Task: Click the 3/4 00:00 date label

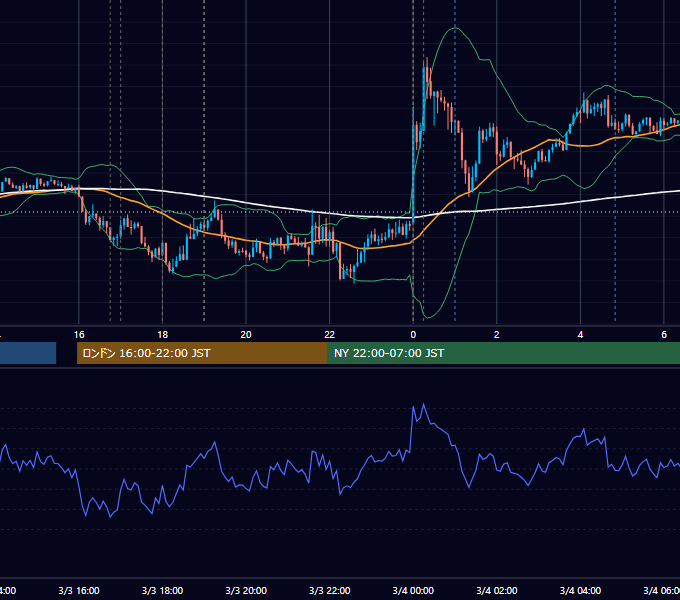Action: (413, 591)
